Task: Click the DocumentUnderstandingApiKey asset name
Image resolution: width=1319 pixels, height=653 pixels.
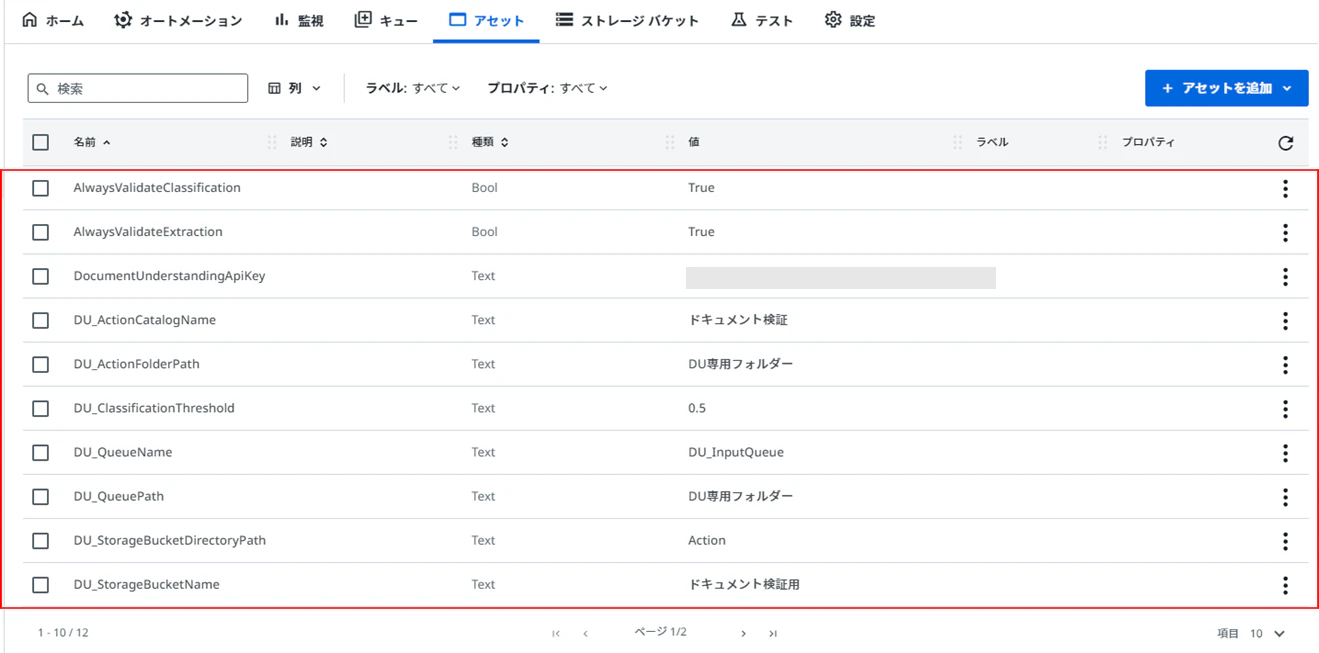Action: (169, 276)
